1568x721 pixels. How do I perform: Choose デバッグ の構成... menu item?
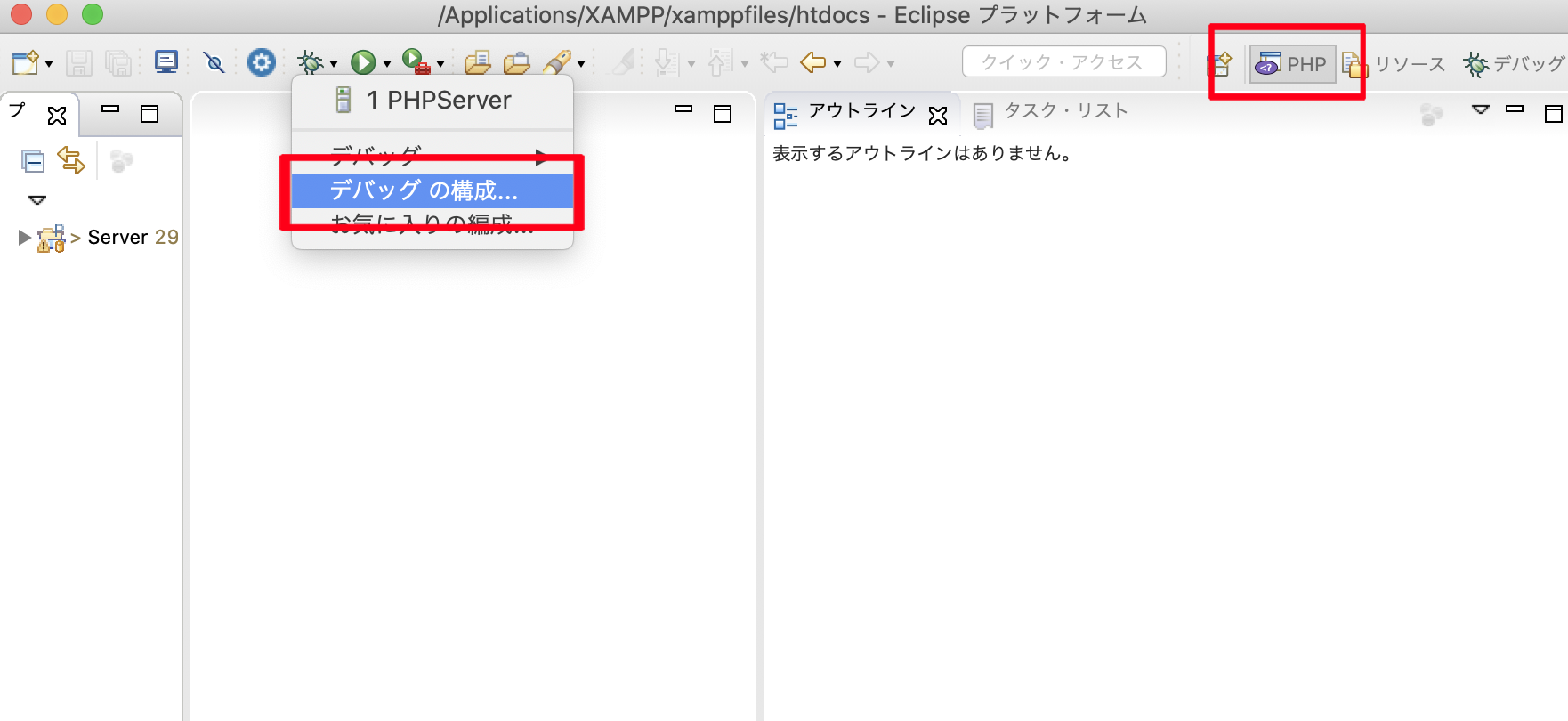point(432,191)
